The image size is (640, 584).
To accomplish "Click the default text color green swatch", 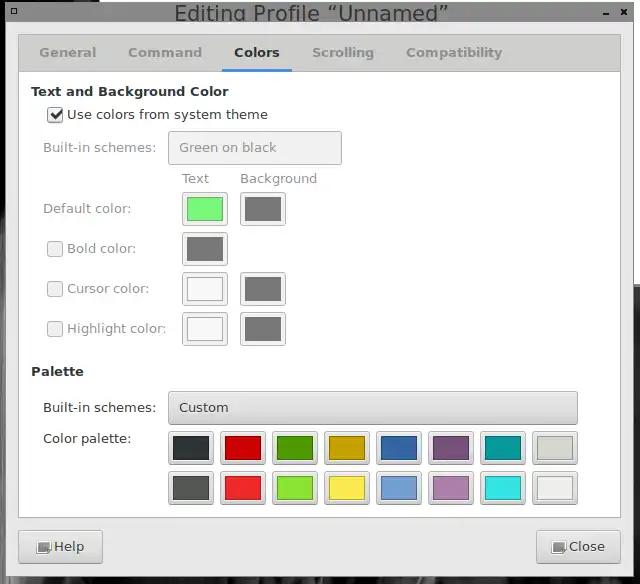I will 205,209.
